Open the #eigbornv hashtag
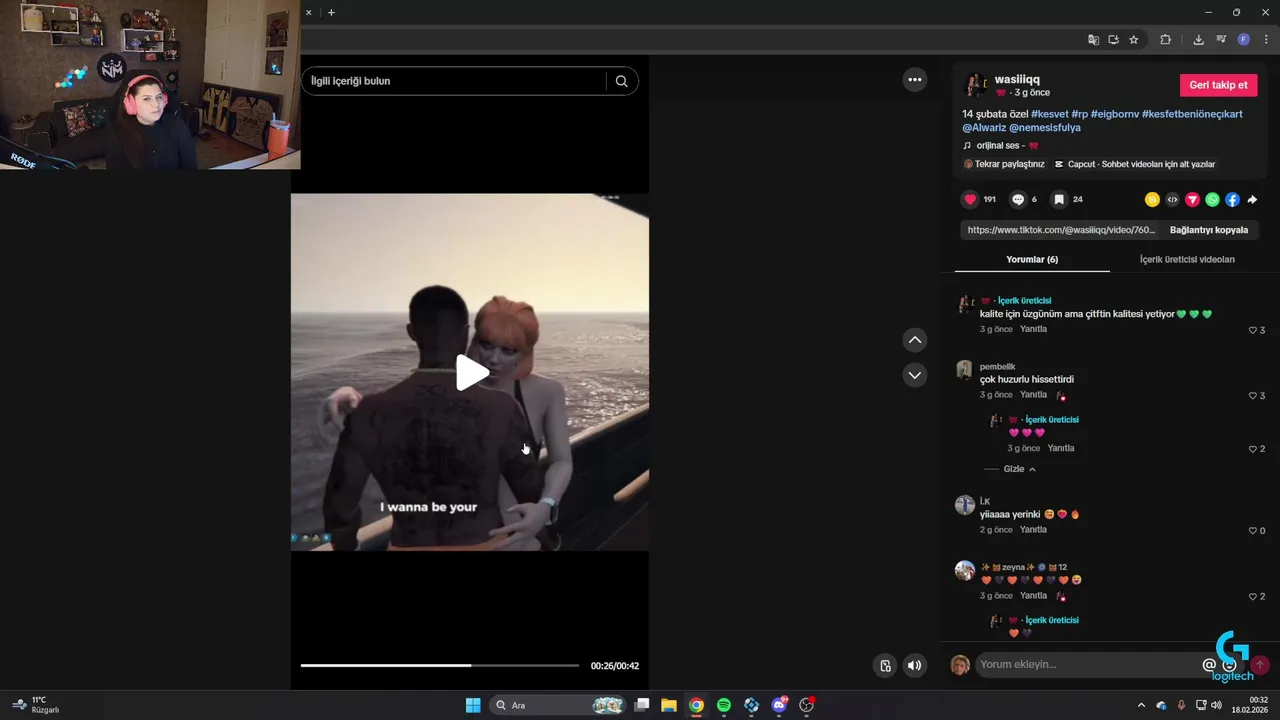Viewport: 1280px width, 720px height. pyautogui.click(x=1114, y=114)
